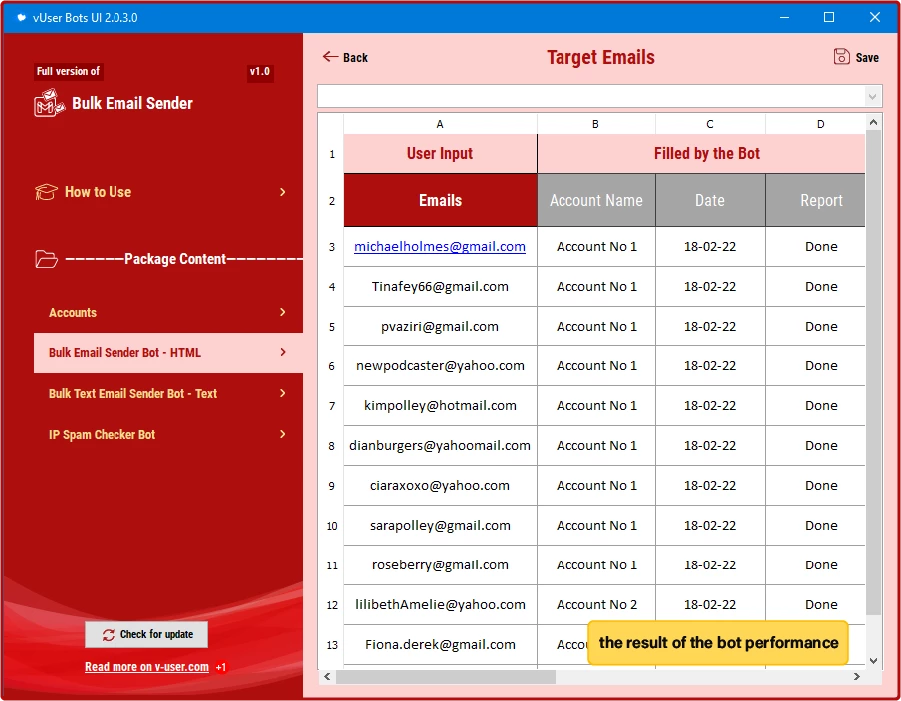Click the Target Emails title
Viewport: 901px width, 701px height.
pos(600,57)
